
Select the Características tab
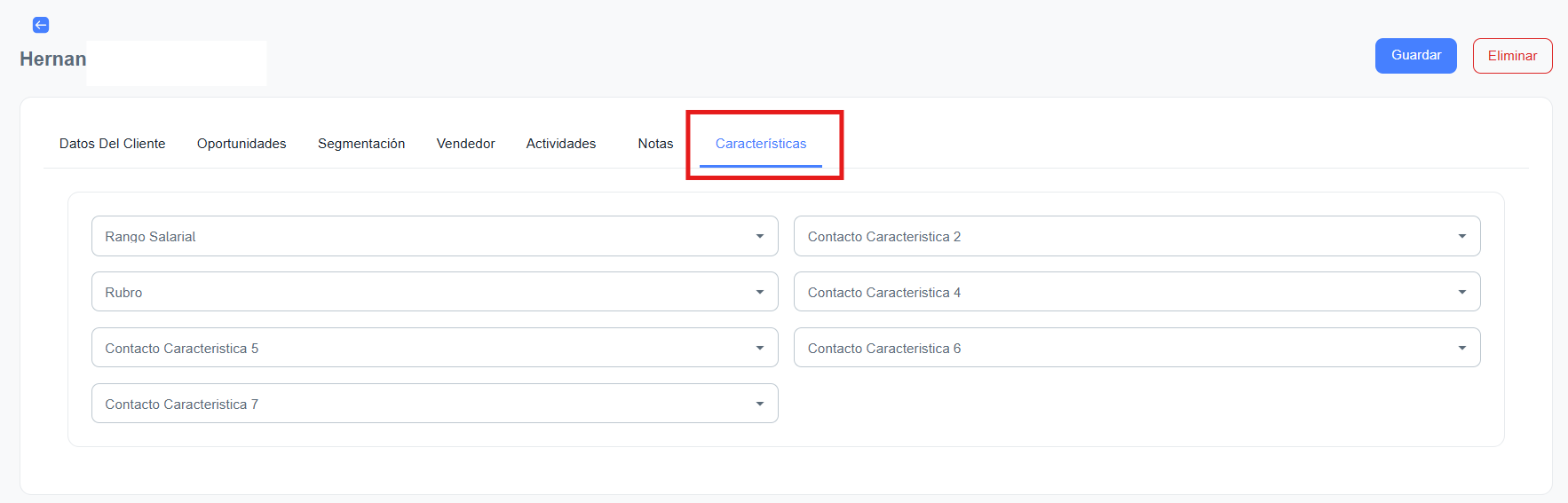click(x=761, y=144)
